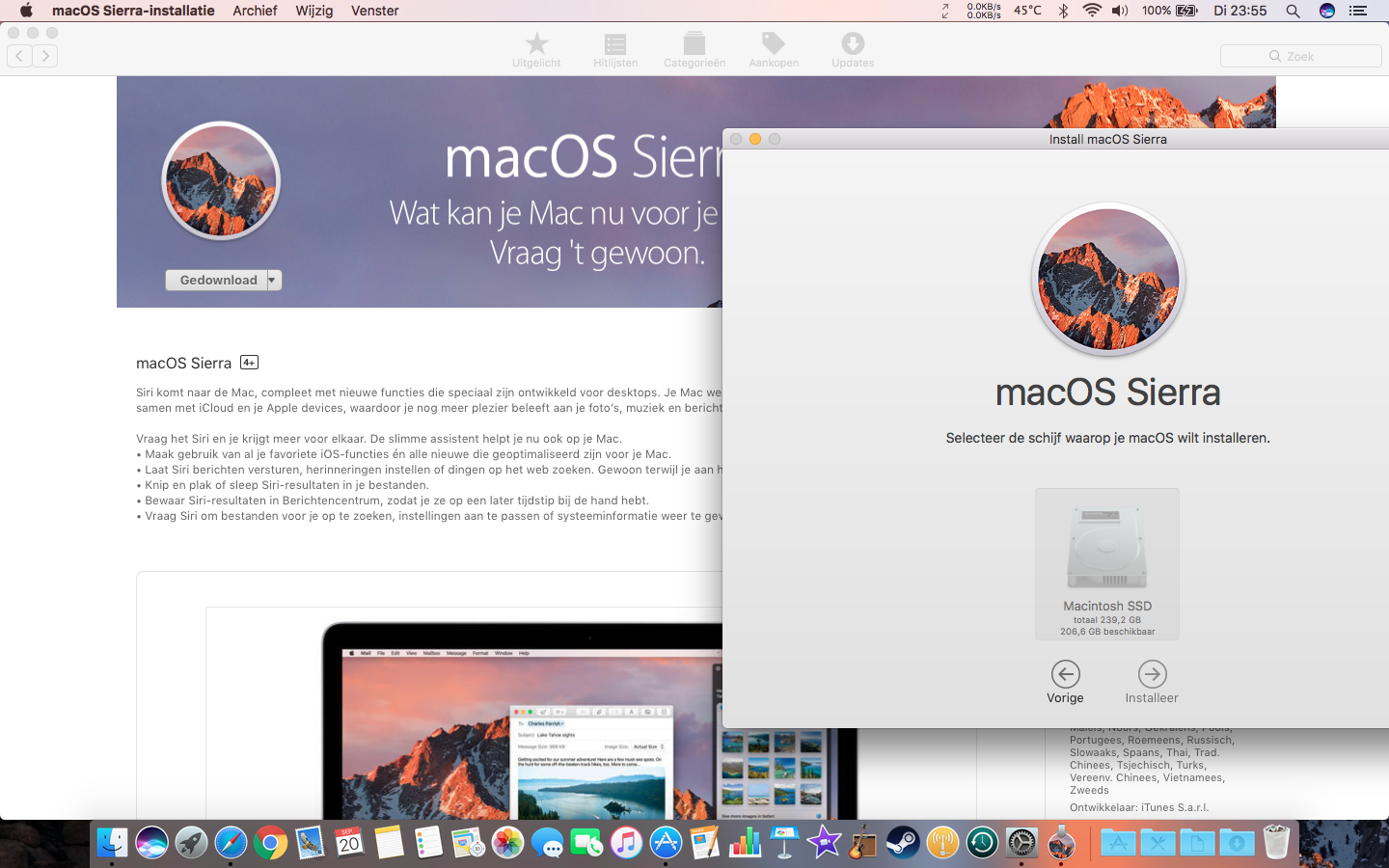Open Reminders from the Dock
This screenshot has width=1389, height=868.
click(428, 843)
